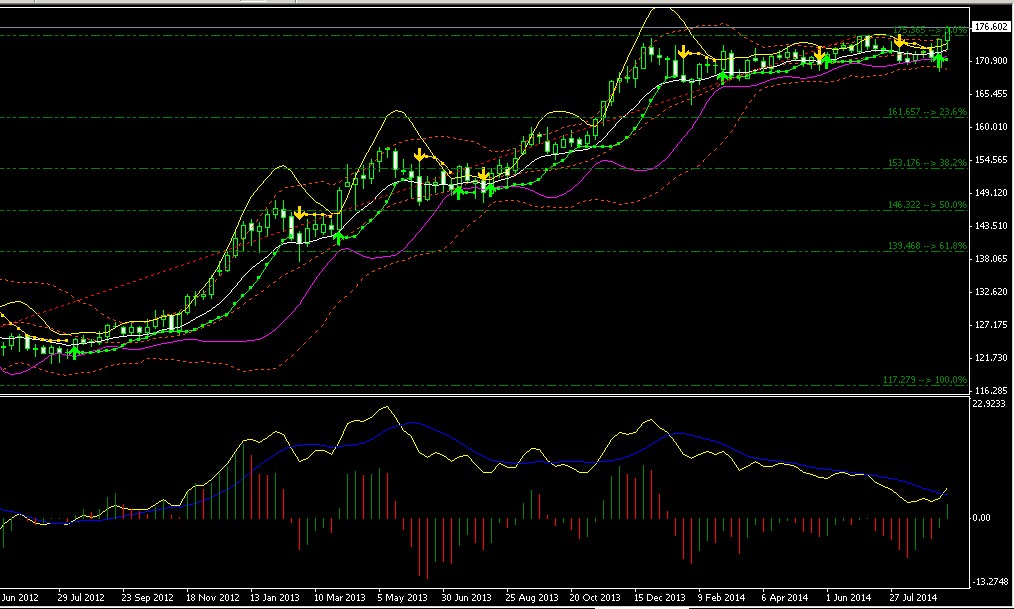Click the Jun 2012 date label

pos(20,597)
